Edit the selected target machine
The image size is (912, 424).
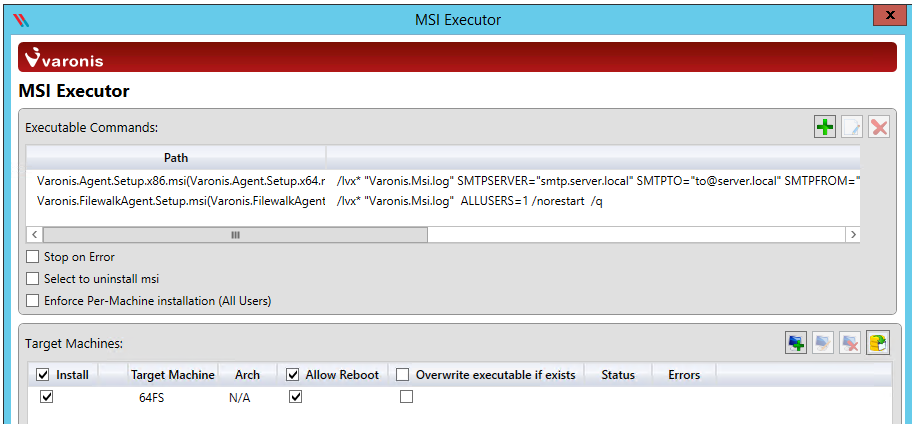(823, 343)
